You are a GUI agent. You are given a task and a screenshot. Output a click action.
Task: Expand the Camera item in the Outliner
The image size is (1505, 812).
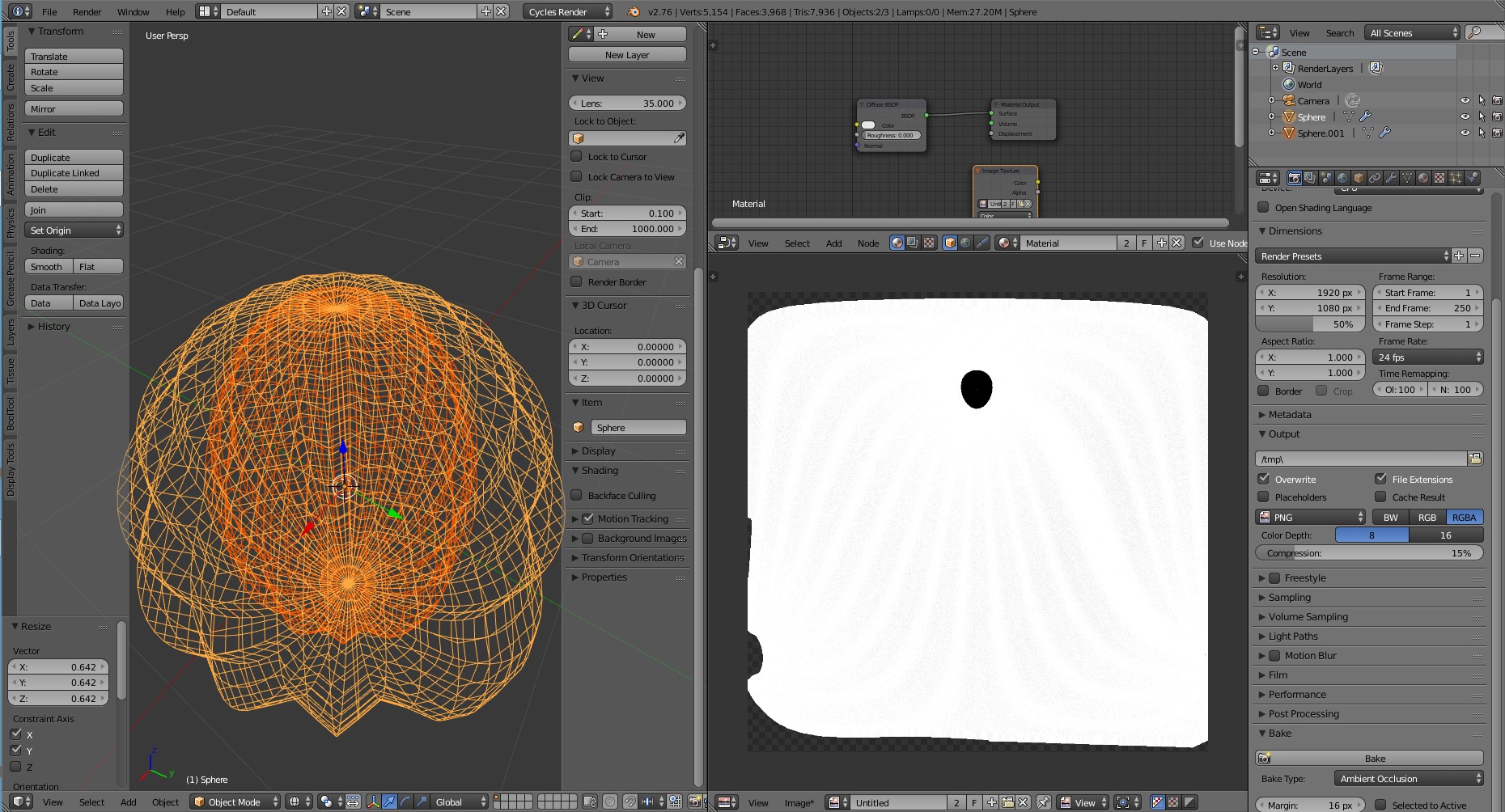click(x=1271, y=100)
